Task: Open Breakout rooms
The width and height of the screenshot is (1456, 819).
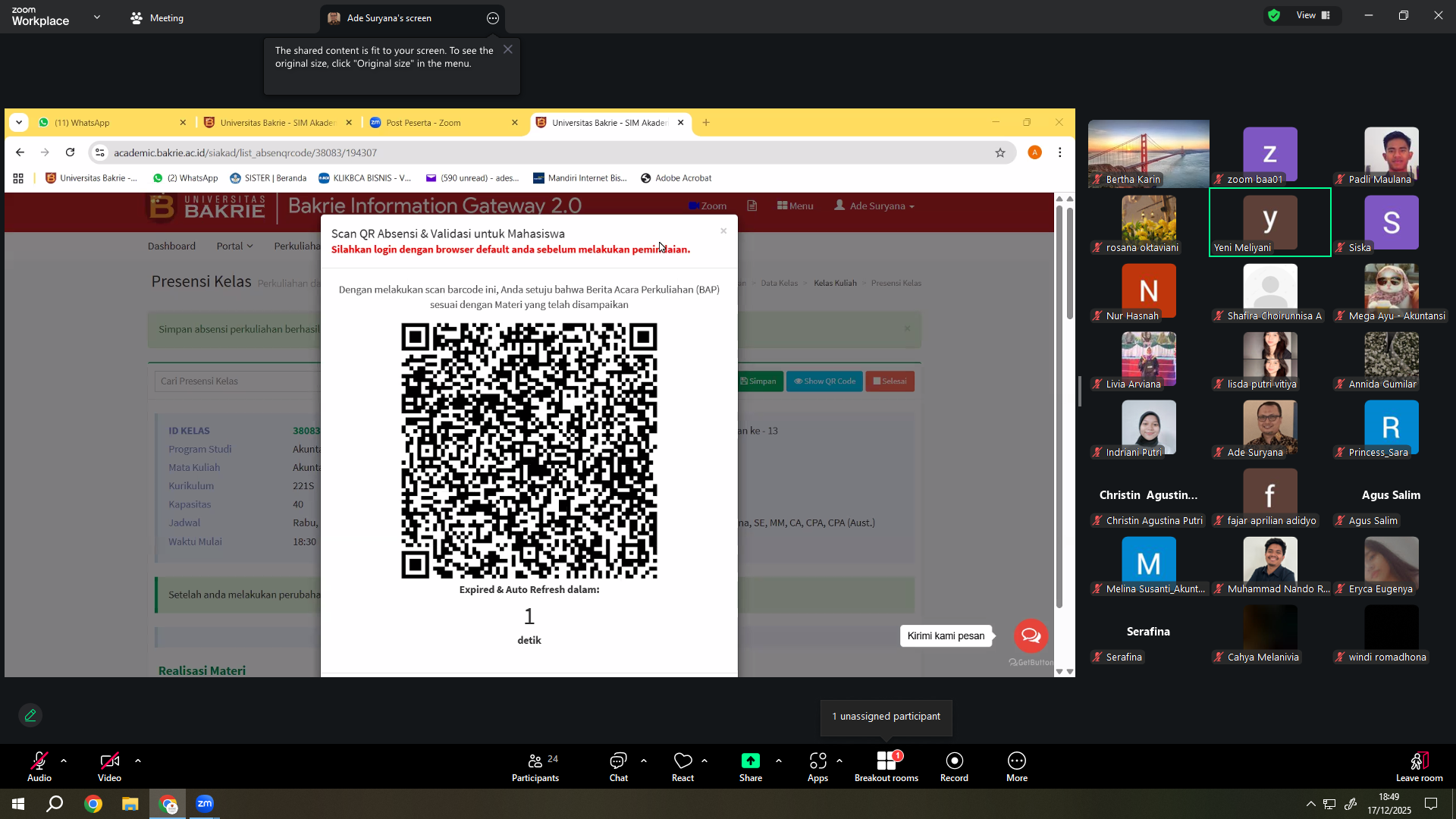Action: 886,767
